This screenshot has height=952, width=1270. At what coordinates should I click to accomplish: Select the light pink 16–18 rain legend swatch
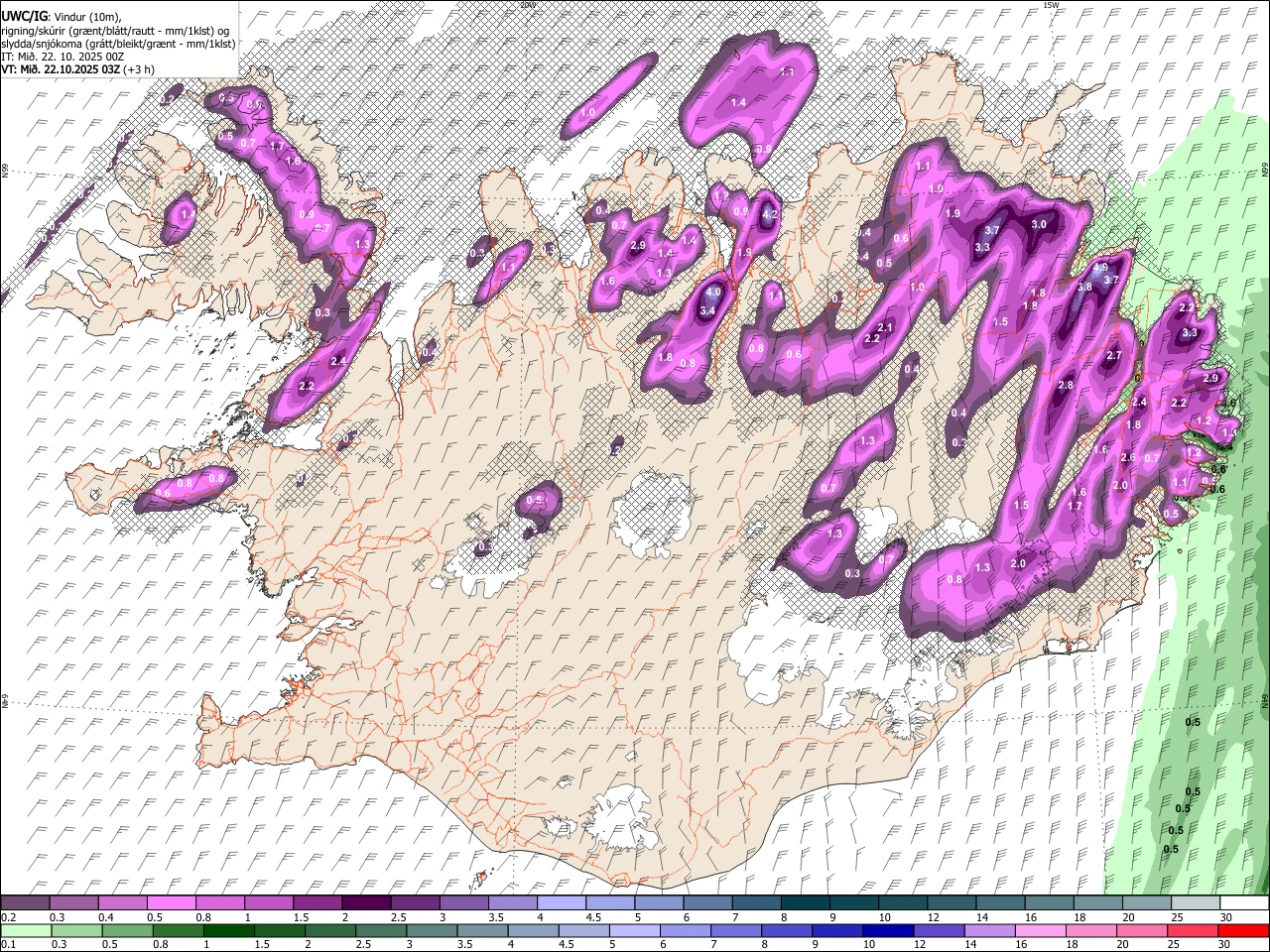tap(1041, 930)
